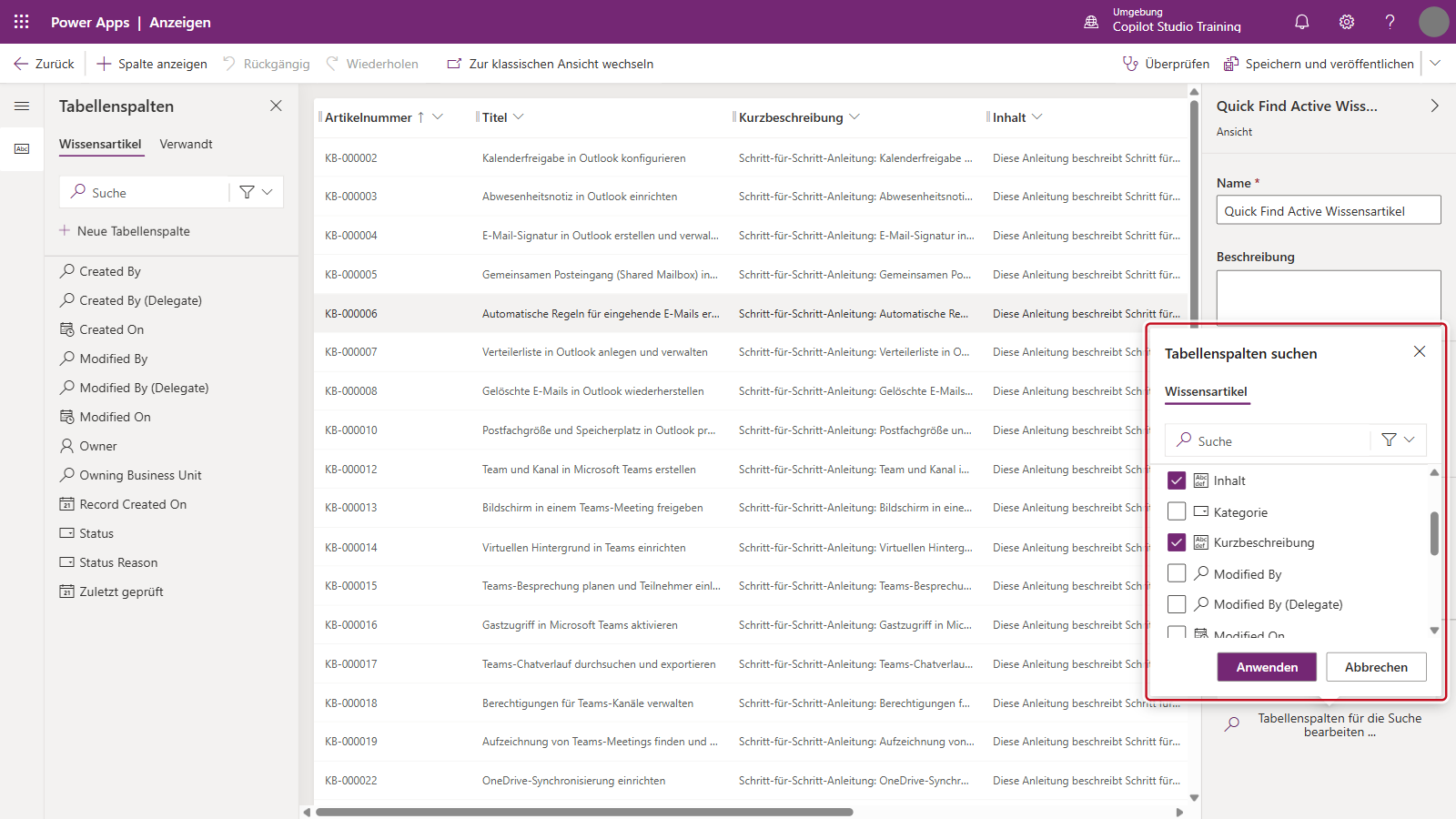This screenshot has height=819, width=1456.
Task: Switch to the Verwandt tab
Action: click(x=186, y=144)
